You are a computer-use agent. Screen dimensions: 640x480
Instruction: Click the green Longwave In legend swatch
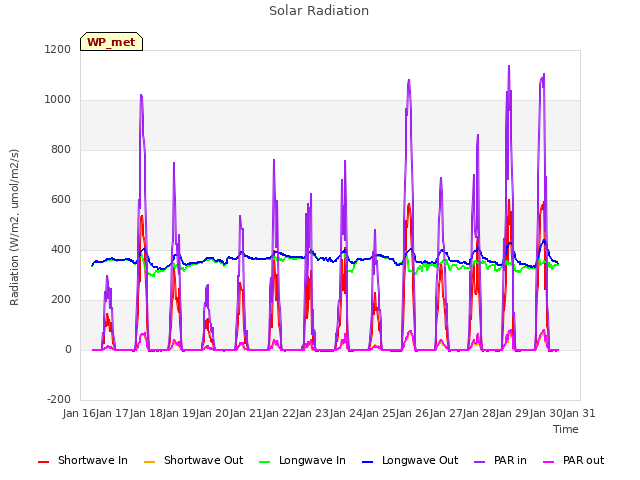pyautogui.click(x=264, y=462)
